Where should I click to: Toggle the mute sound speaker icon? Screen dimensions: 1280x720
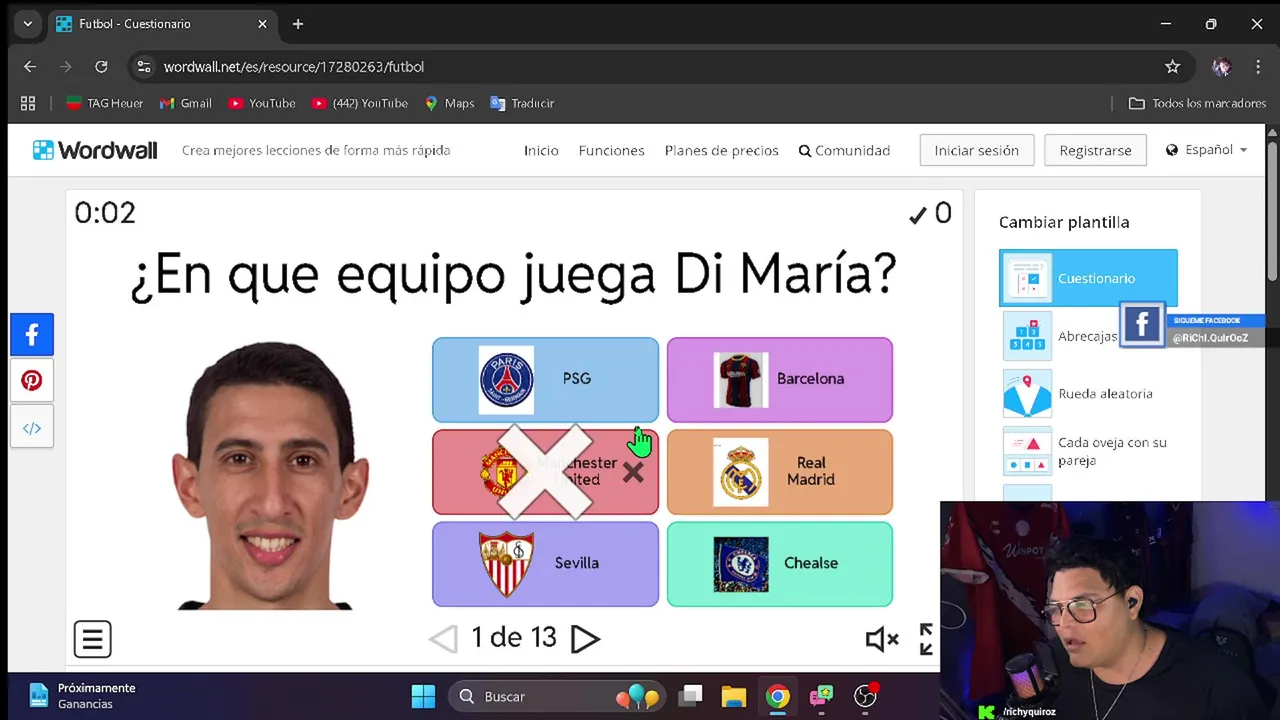[x=881, y=639]
